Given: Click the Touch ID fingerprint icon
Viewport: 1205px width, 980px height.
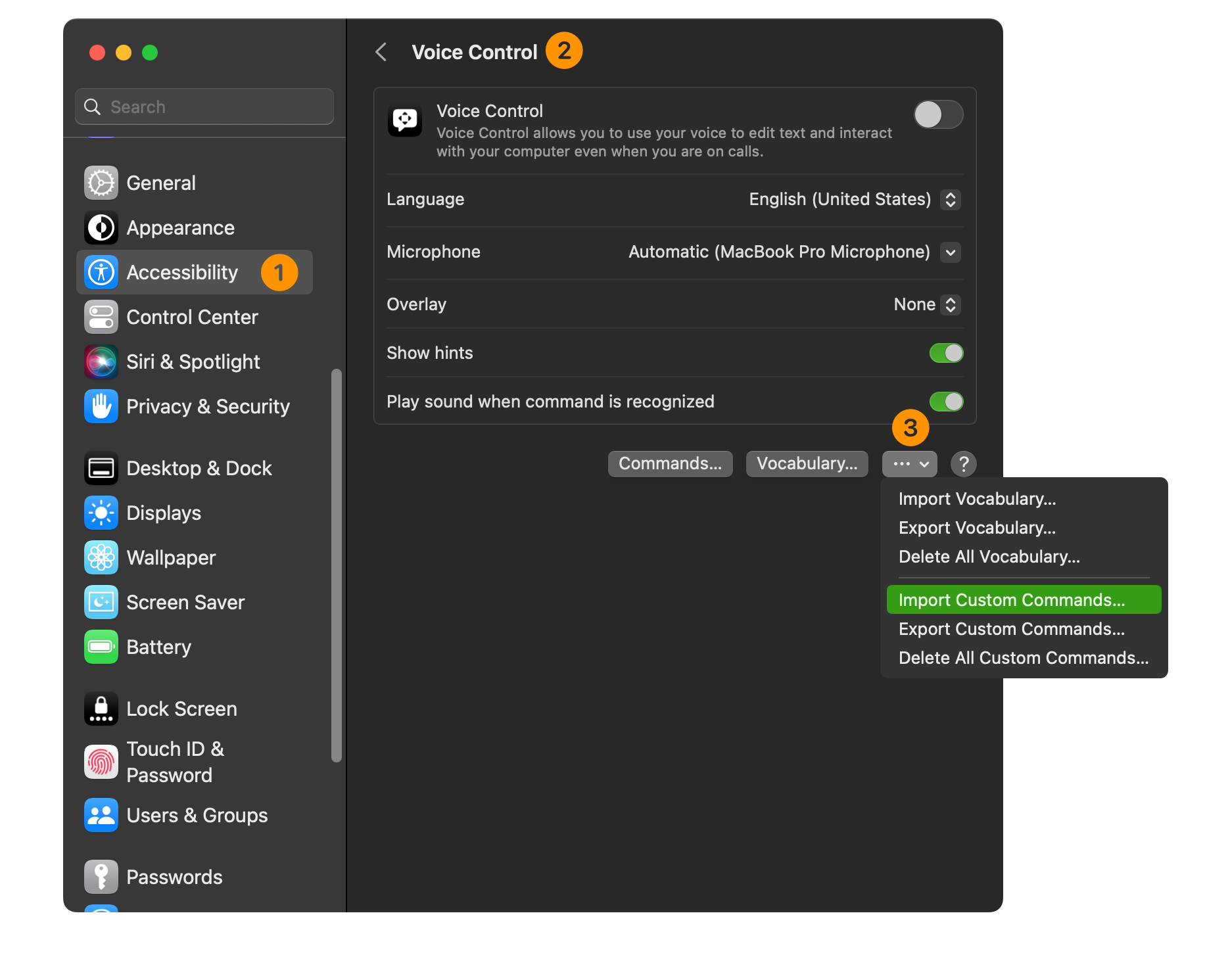Looking at the screenshot, I should tap(101, 762).
